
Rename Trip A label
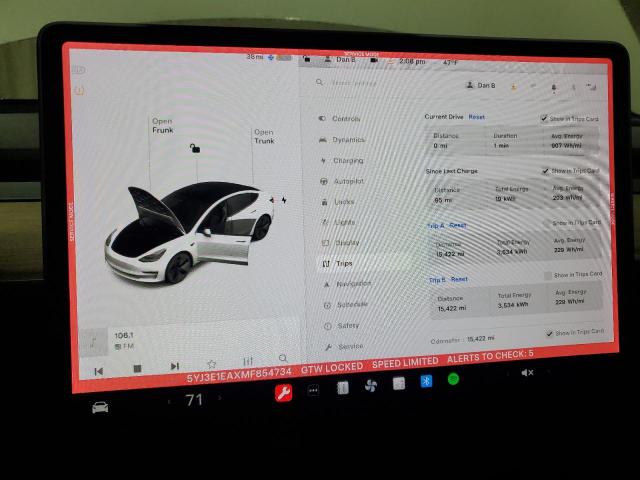436,226
